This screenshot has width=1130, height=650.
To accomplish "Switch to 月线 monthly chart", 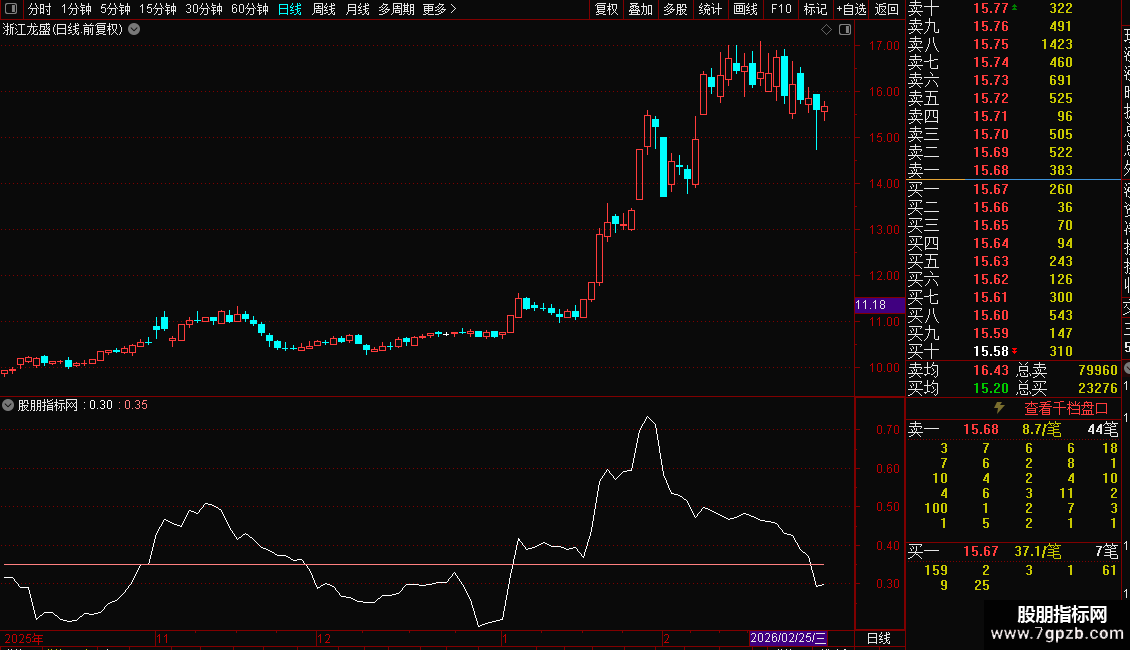I will (357, 9).
